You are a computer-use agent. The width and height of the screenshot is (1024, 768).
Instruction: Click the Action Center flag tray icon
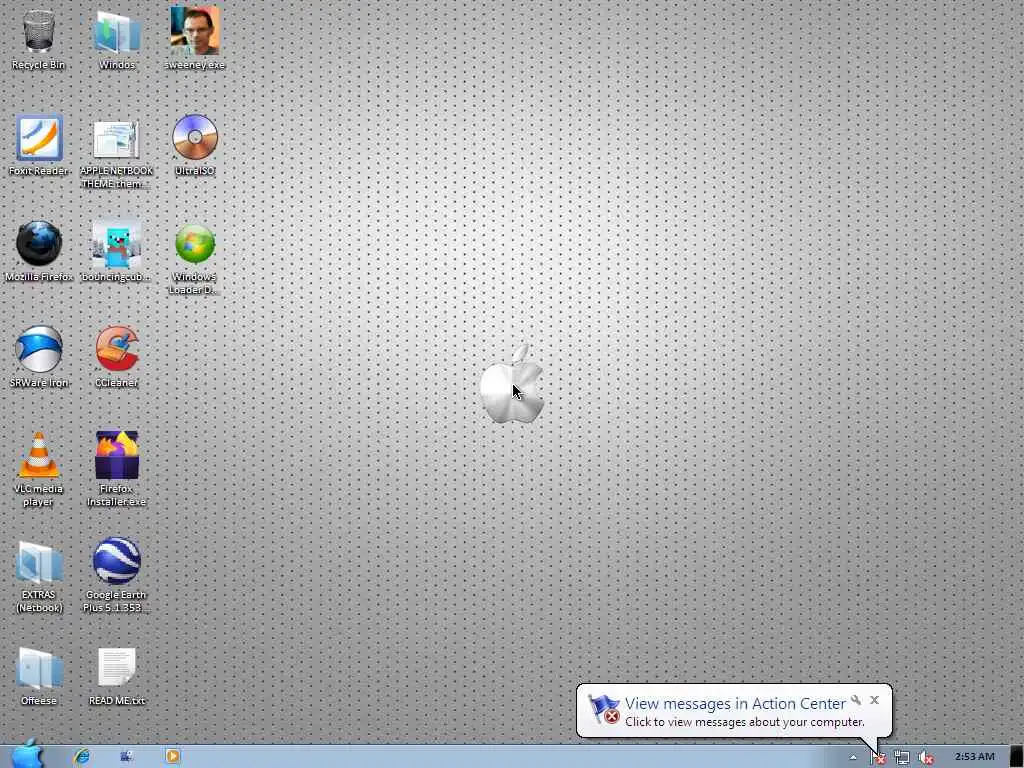click(878, 757)
